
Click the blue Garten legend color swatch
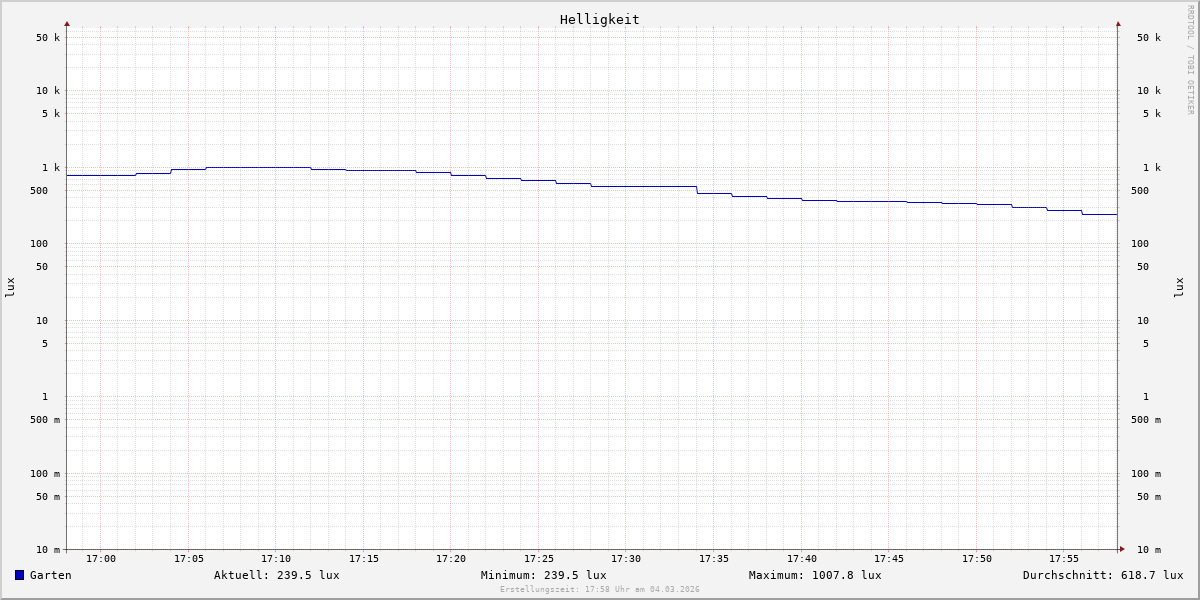tap(19, 575)
